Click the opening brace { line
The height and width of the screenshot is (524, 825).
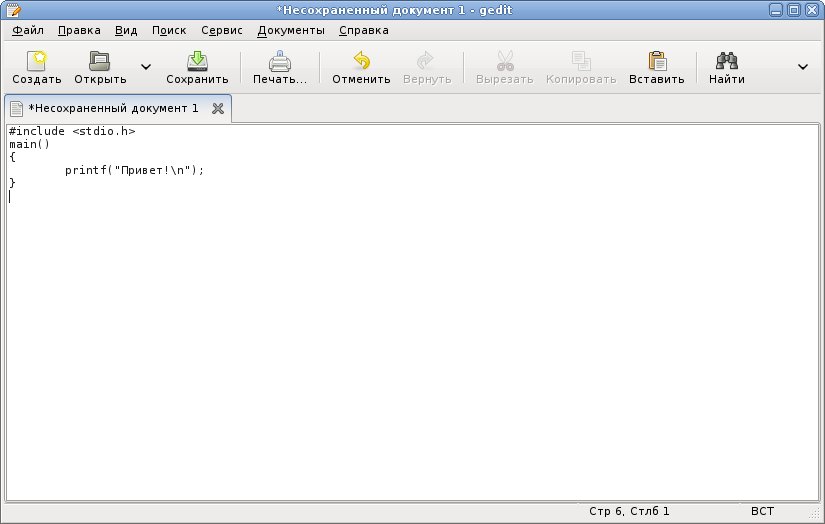point(13,157)
